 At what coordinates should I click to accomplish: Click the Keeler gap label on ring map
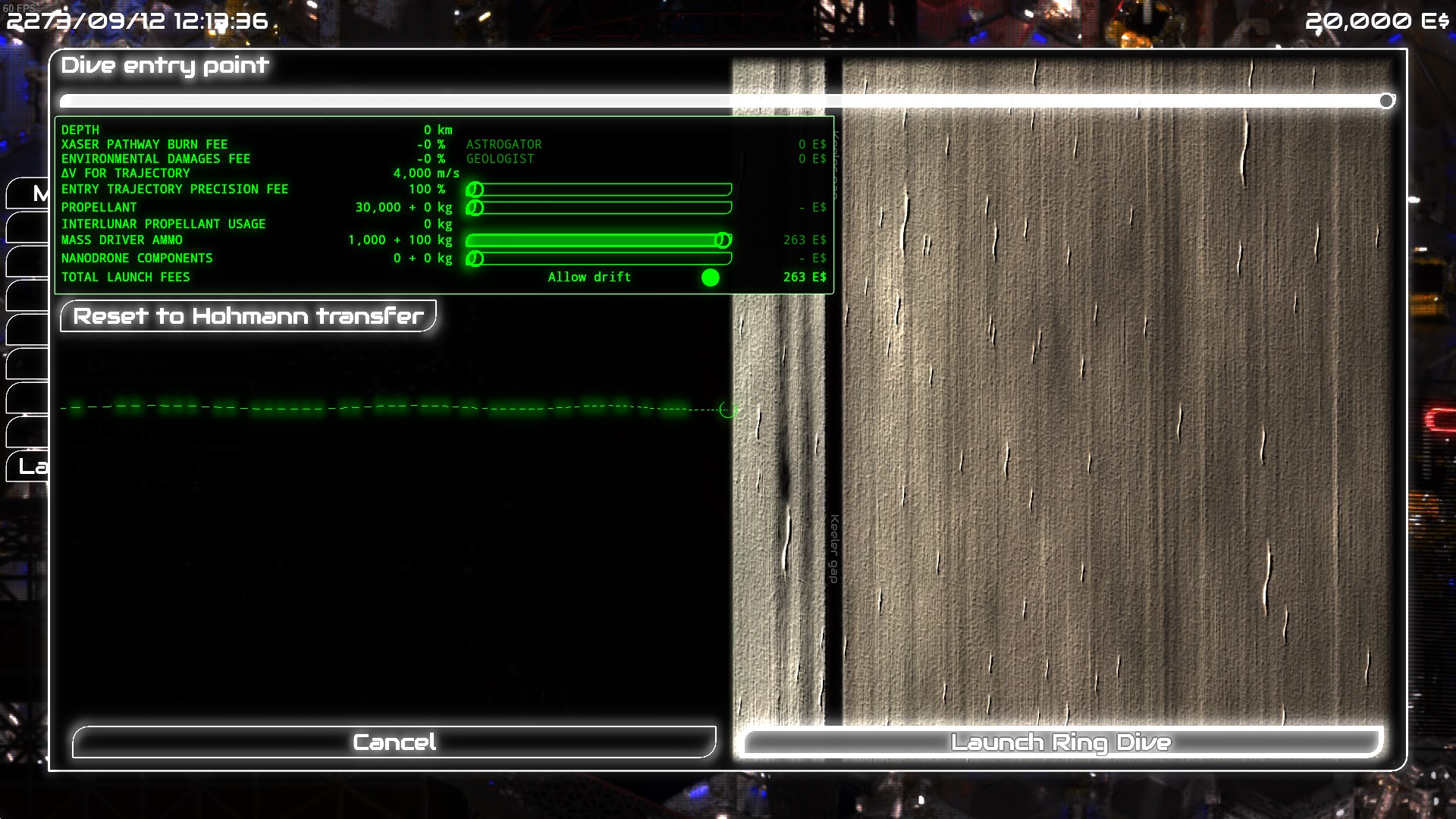834,548
